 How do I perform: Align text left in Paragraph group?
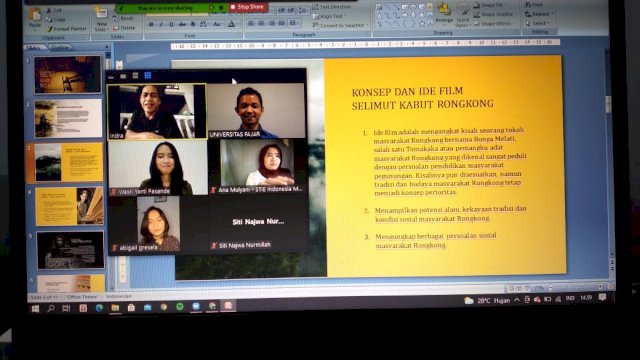tap(251, 23)
